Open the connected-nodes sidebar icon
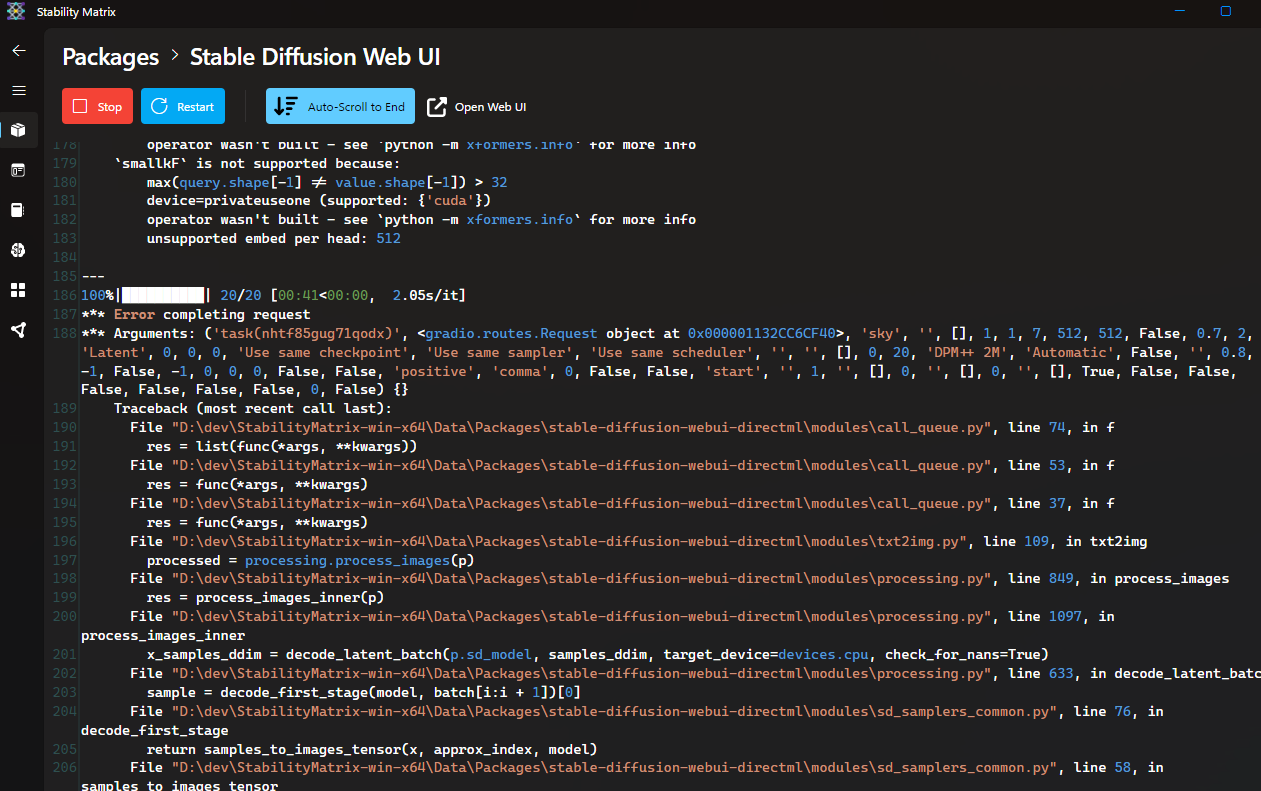1261x791 pixels. [18, 330]
